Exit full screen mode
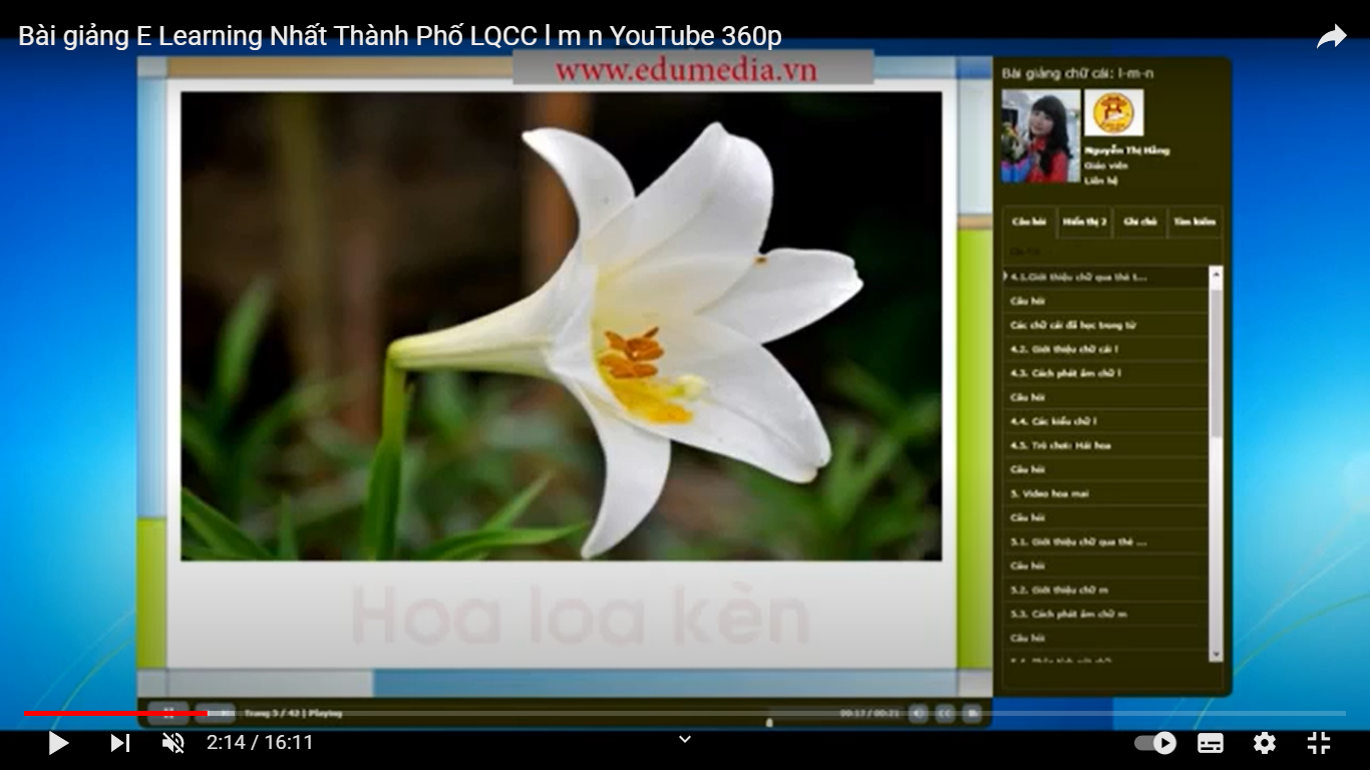Image resolution: width=1370 pixels, height=770 pixels. (1319, 743)
